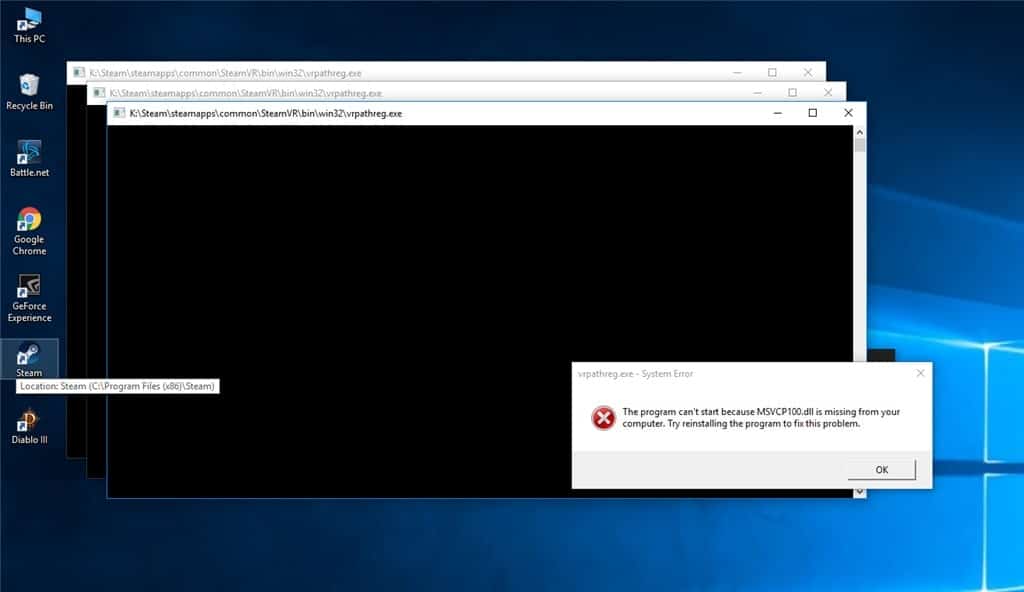
Task: Maximize the front vrpathreg.exe console window
Action: tap(812, 113)
